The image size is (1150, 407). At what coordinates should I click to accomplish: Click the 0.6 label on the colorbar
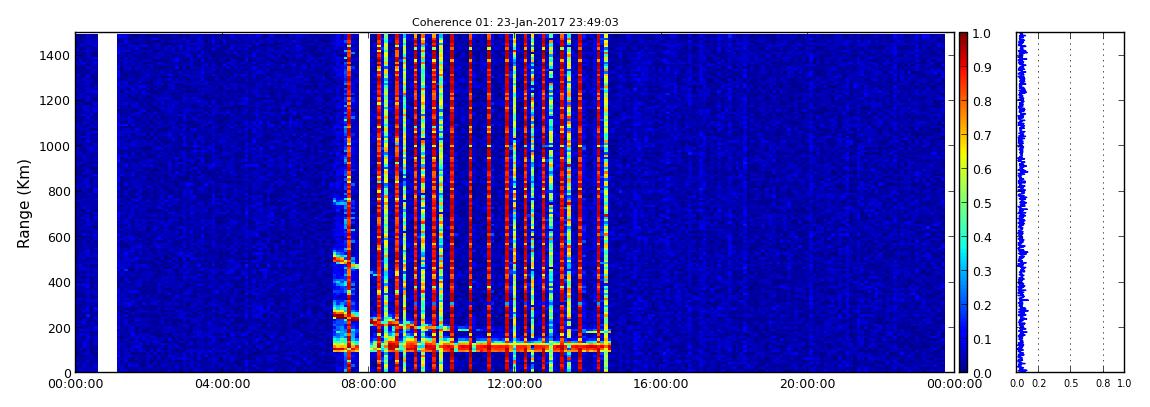point(981,169)
